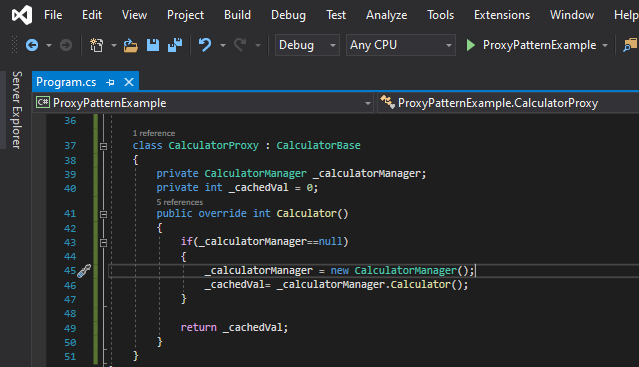This screenshot has height=367, width=639.
Task: Pin the Program.cs tab
Action: click(110, 82)
